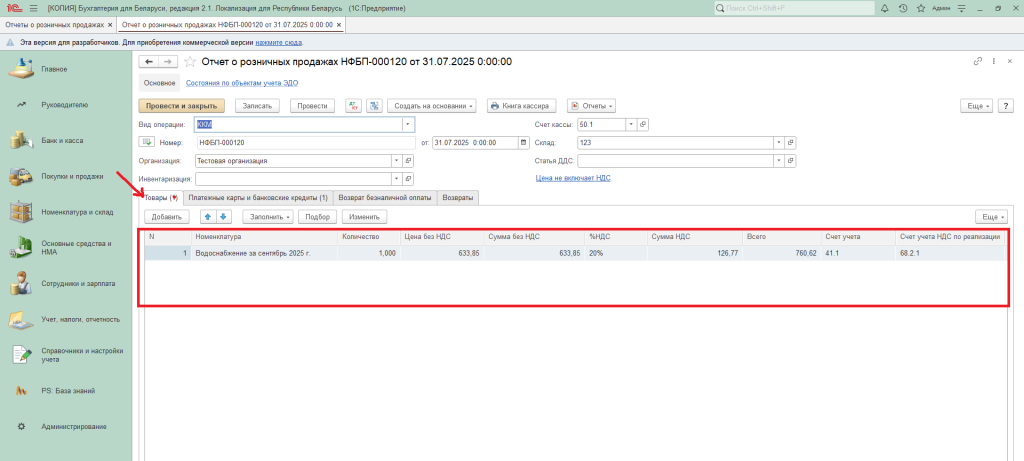Click into the Статья ДДС field
The height and width of the screenshot is (461, 1024).
677,160
